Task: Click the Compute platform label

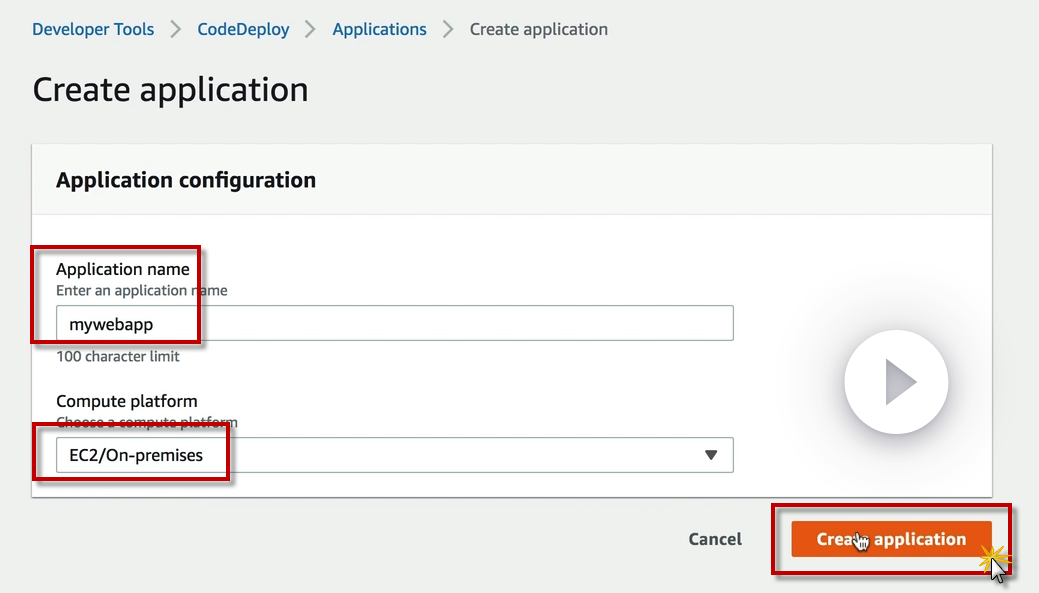Action: click(126, 401)
